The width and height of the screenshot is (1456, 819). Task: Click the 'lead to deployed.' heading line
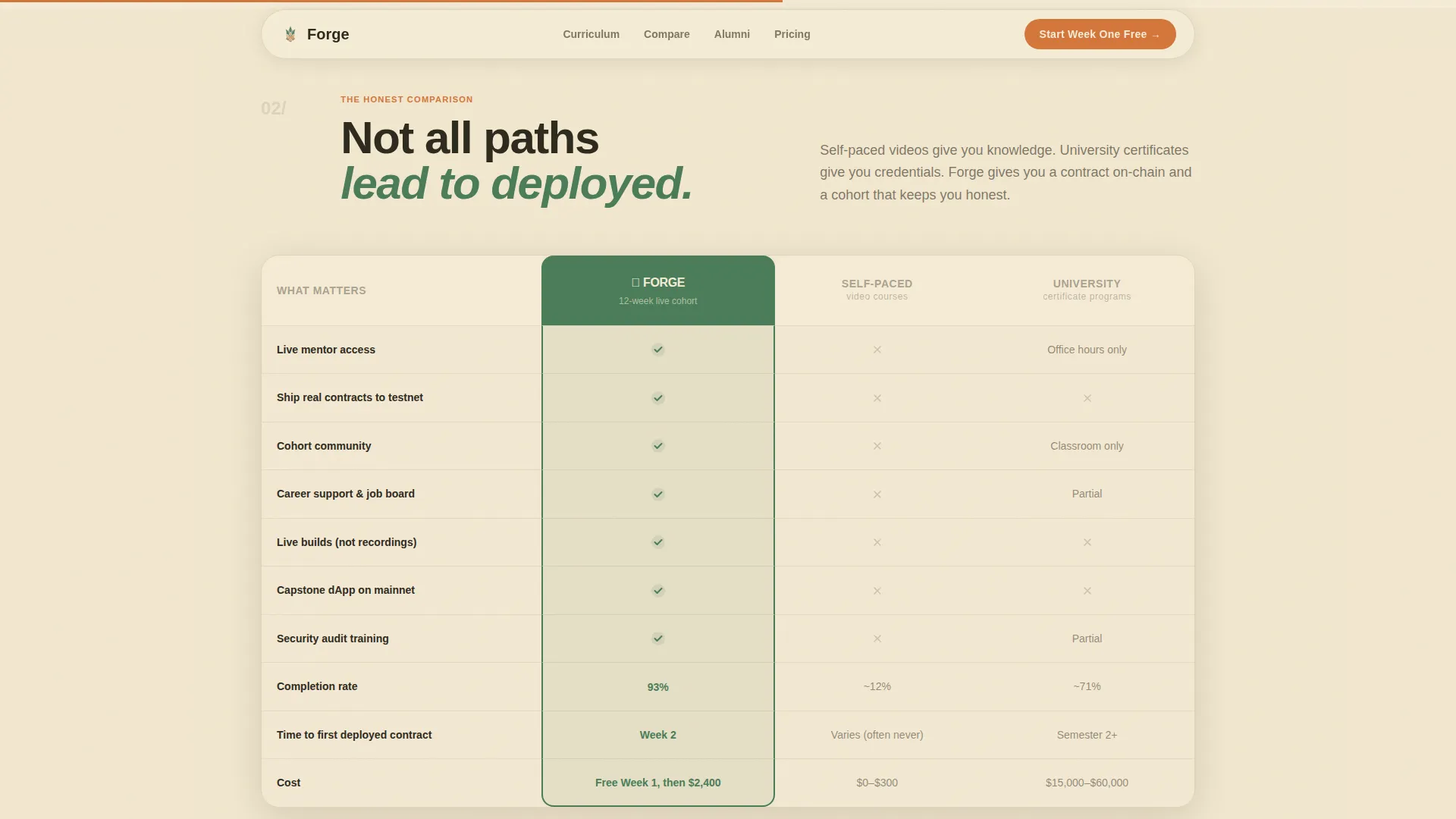[x=516, y=184]
